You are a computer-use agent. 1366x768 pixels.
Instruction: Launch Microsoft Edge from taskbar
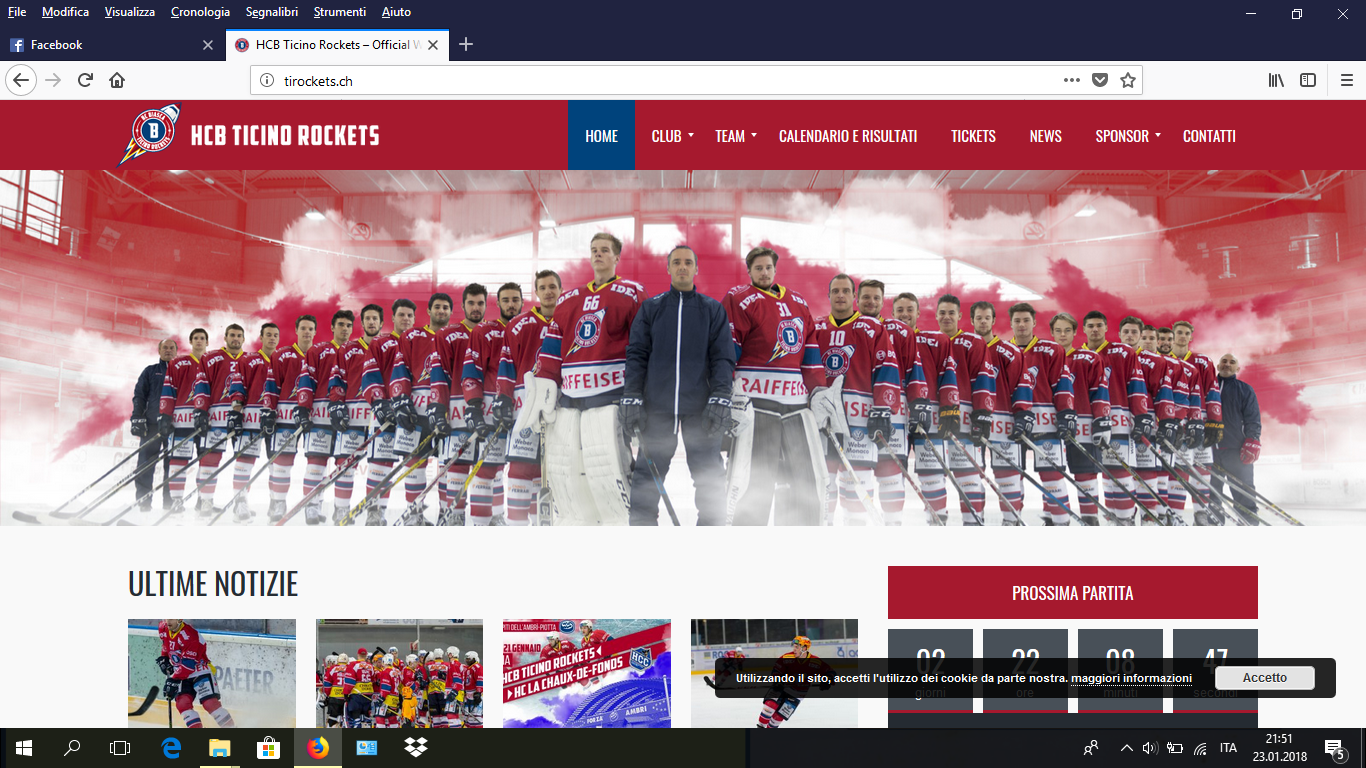pyautogui.click(x=171, y=747)
